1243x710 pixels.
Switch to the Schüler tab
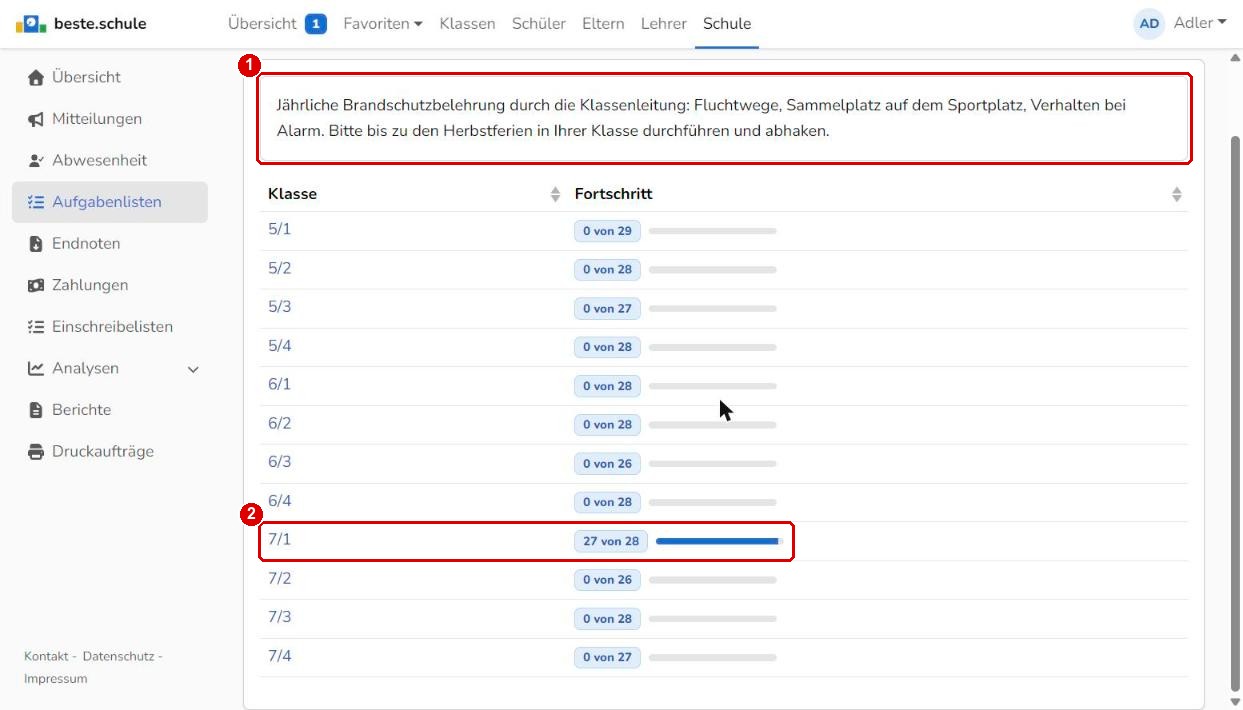539,24
